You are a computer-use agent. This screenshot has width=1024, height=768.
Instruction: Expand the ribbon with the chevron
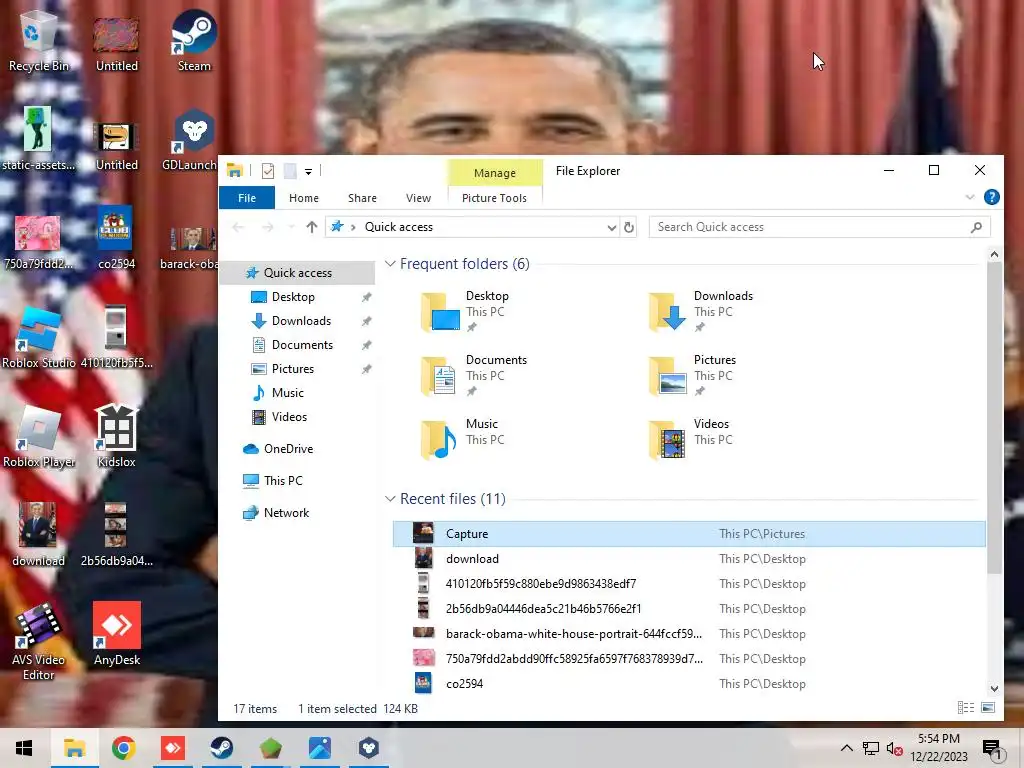click(x=970, y=197)
